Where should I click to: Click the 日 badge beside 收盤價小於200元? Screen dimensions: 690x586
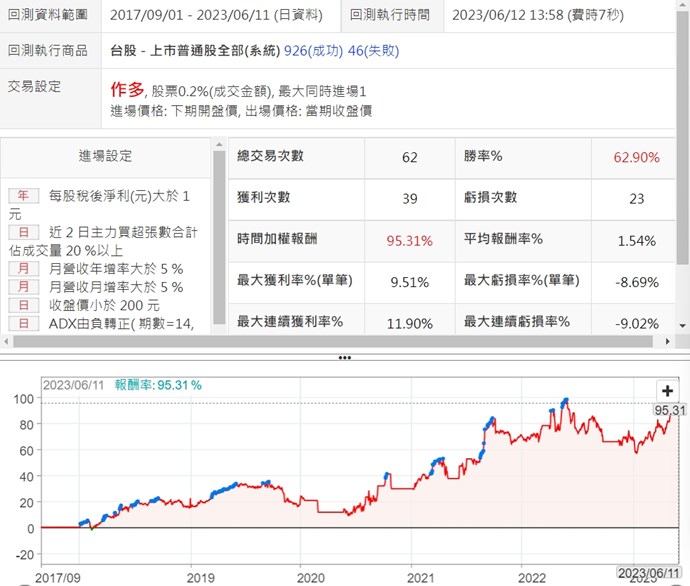coord(21,304)
